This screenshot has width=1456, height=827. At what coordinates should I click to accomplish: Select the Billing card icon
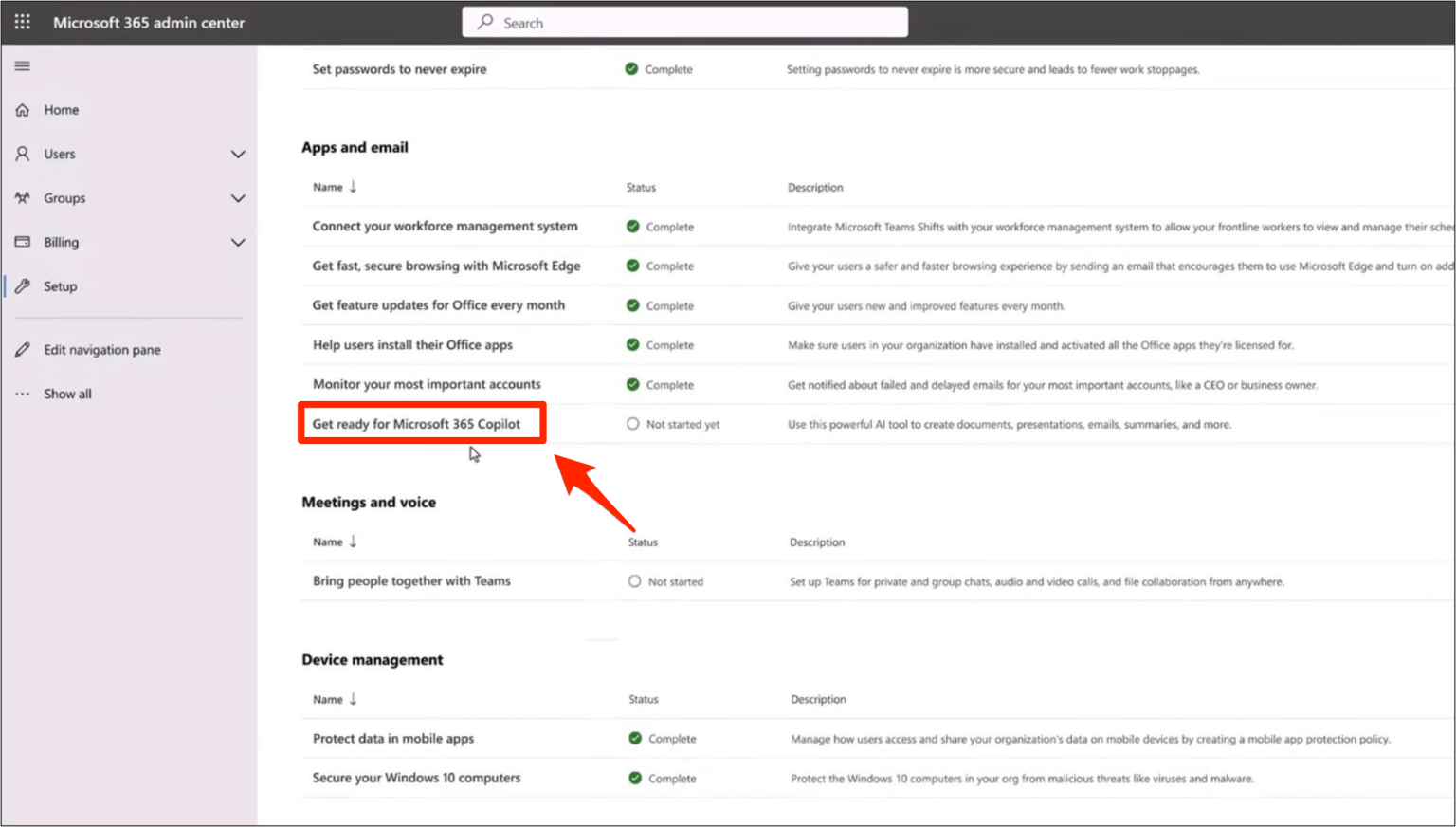click(22, 242)
